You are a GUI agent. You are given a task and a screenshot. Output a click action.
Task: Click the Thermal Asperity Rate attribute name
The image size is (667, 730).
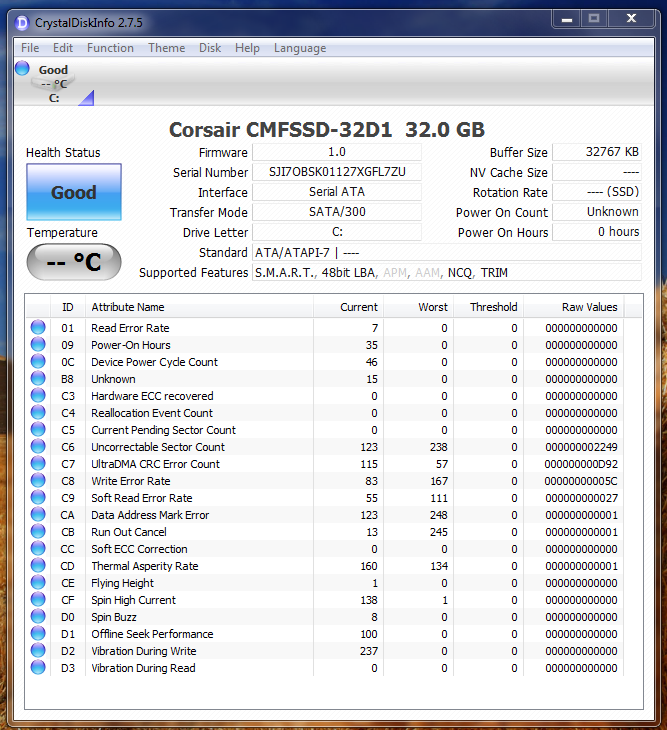click(145, 566)
